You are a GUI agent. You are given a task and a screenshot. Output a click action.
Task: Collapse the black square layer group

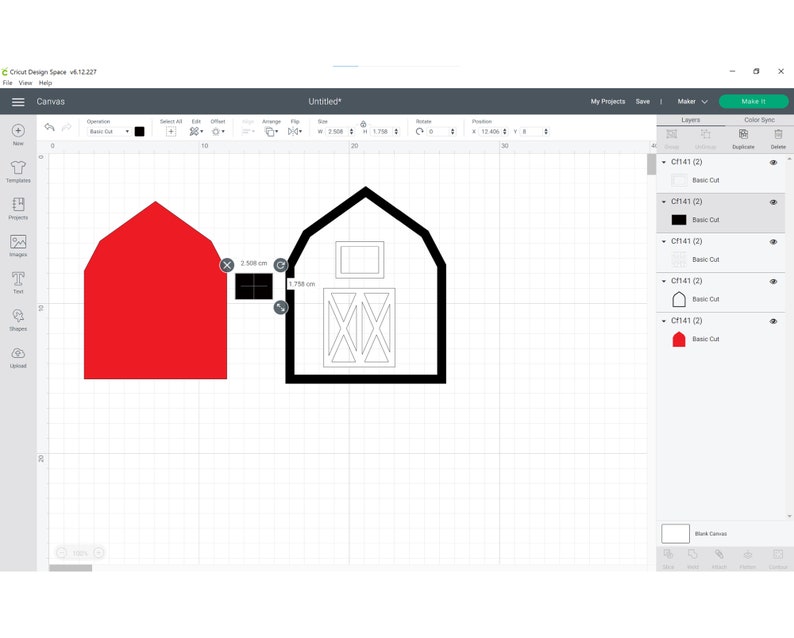point(664,202)
